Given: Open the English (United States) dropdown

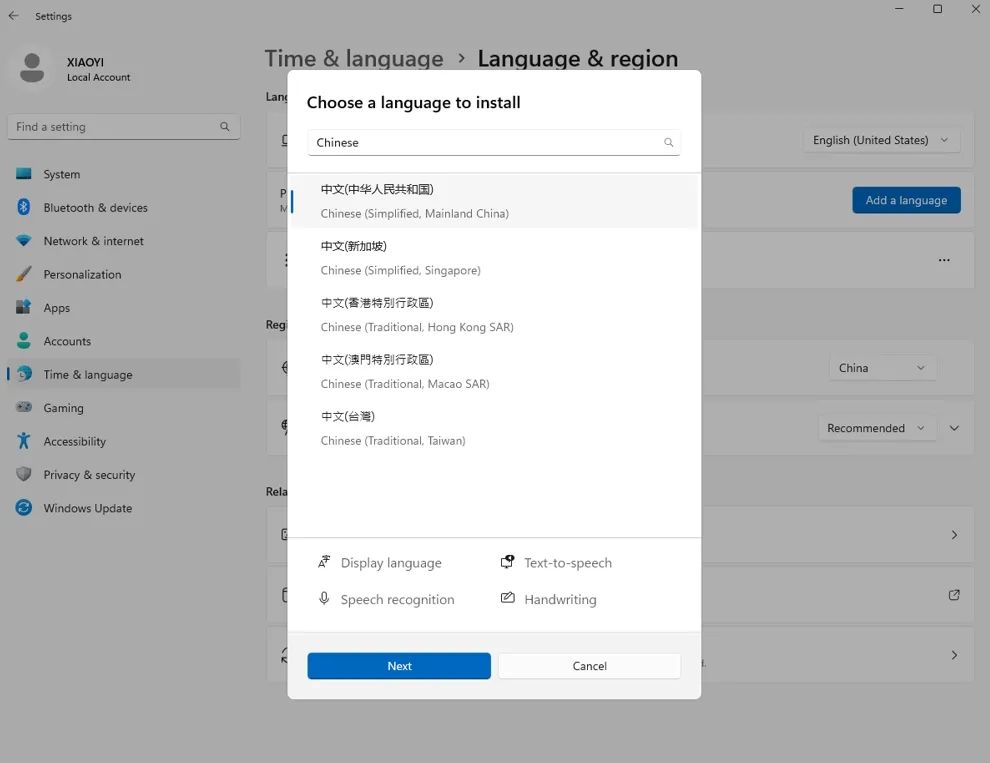Looking at the screenshot, I should [x=881, y=140].
